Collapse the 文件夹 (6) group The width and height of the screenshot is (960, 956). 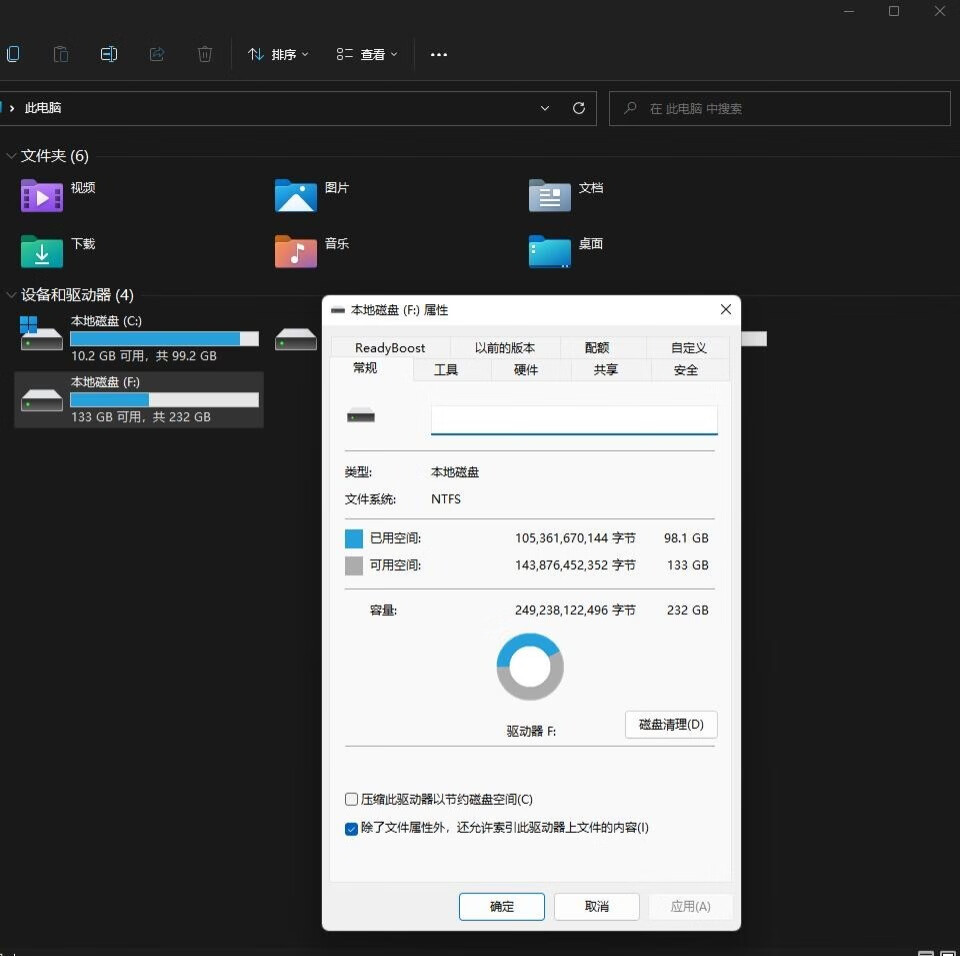(x=11, y=156)
